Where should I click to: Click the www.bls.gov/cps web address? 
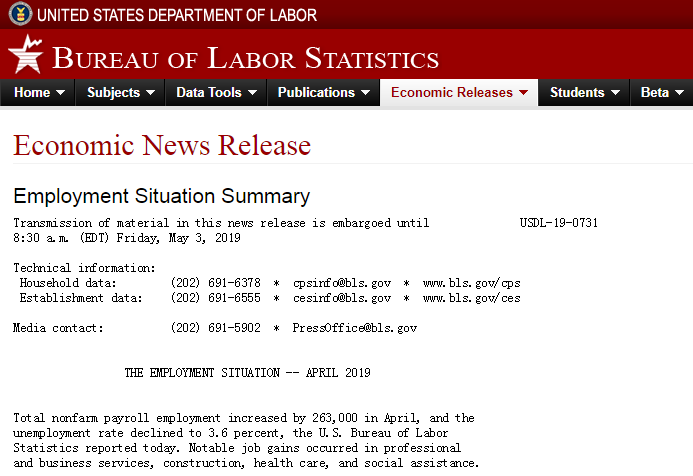tap(472, 283)
